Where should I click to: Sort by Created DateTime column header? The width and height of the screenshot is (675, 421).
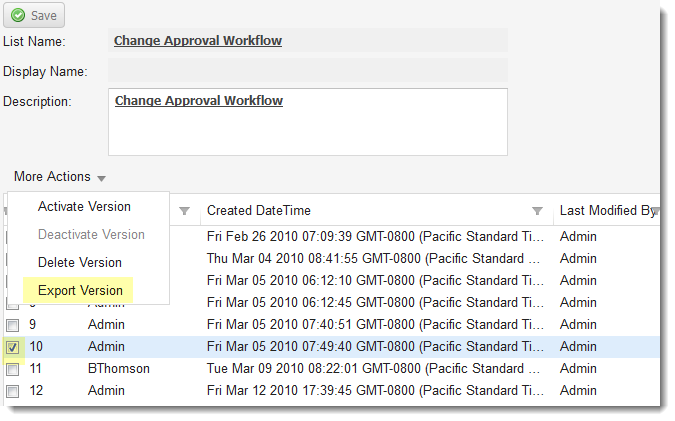coord(259,210)
